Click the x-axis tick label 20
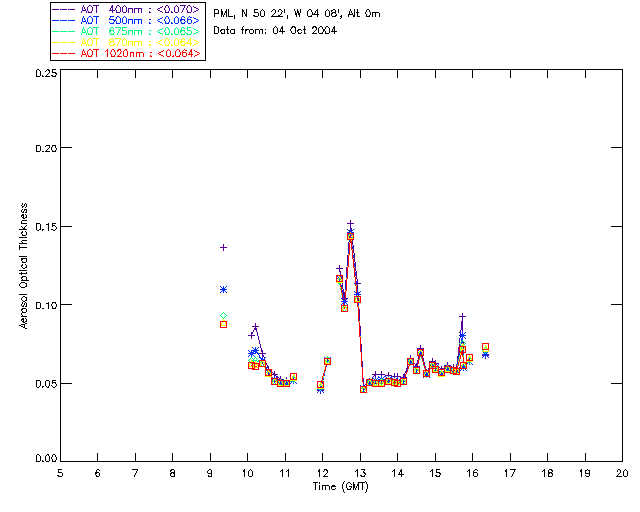This screenshot has width=640, height=512. pos(622,473)
